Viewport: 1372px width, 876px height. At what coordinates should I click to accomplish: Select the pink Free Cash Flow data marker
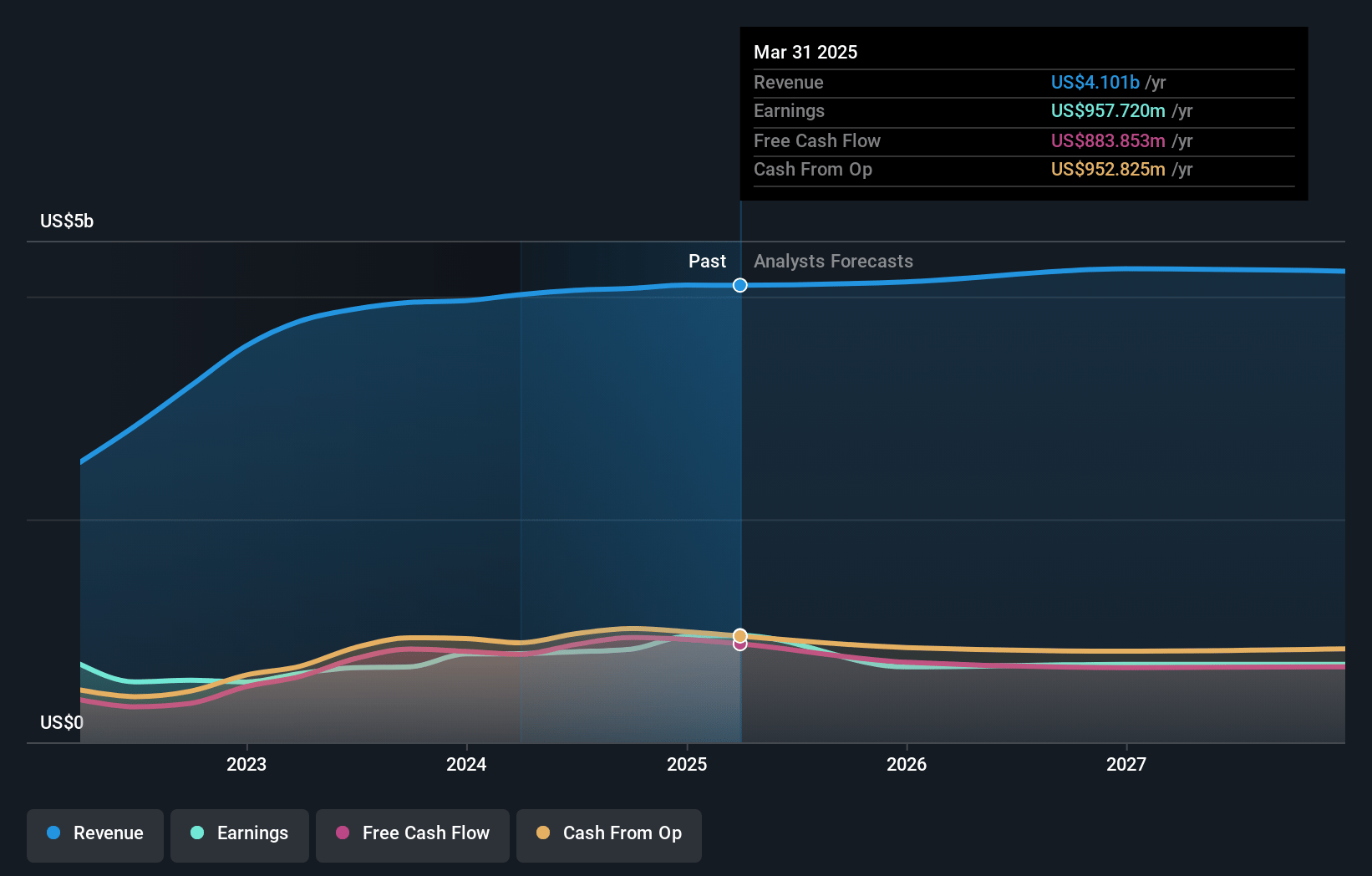pos(740,644)
